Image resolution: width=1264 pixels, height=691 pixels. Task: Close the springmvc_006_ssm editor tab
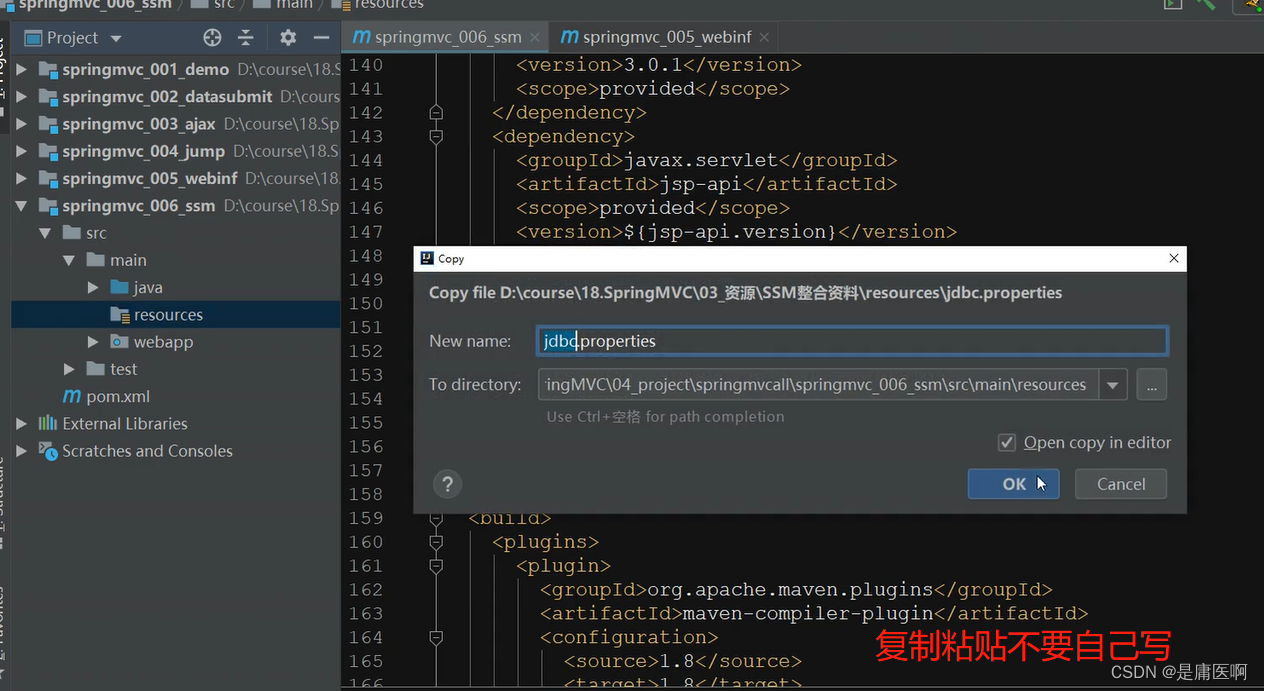536,38
